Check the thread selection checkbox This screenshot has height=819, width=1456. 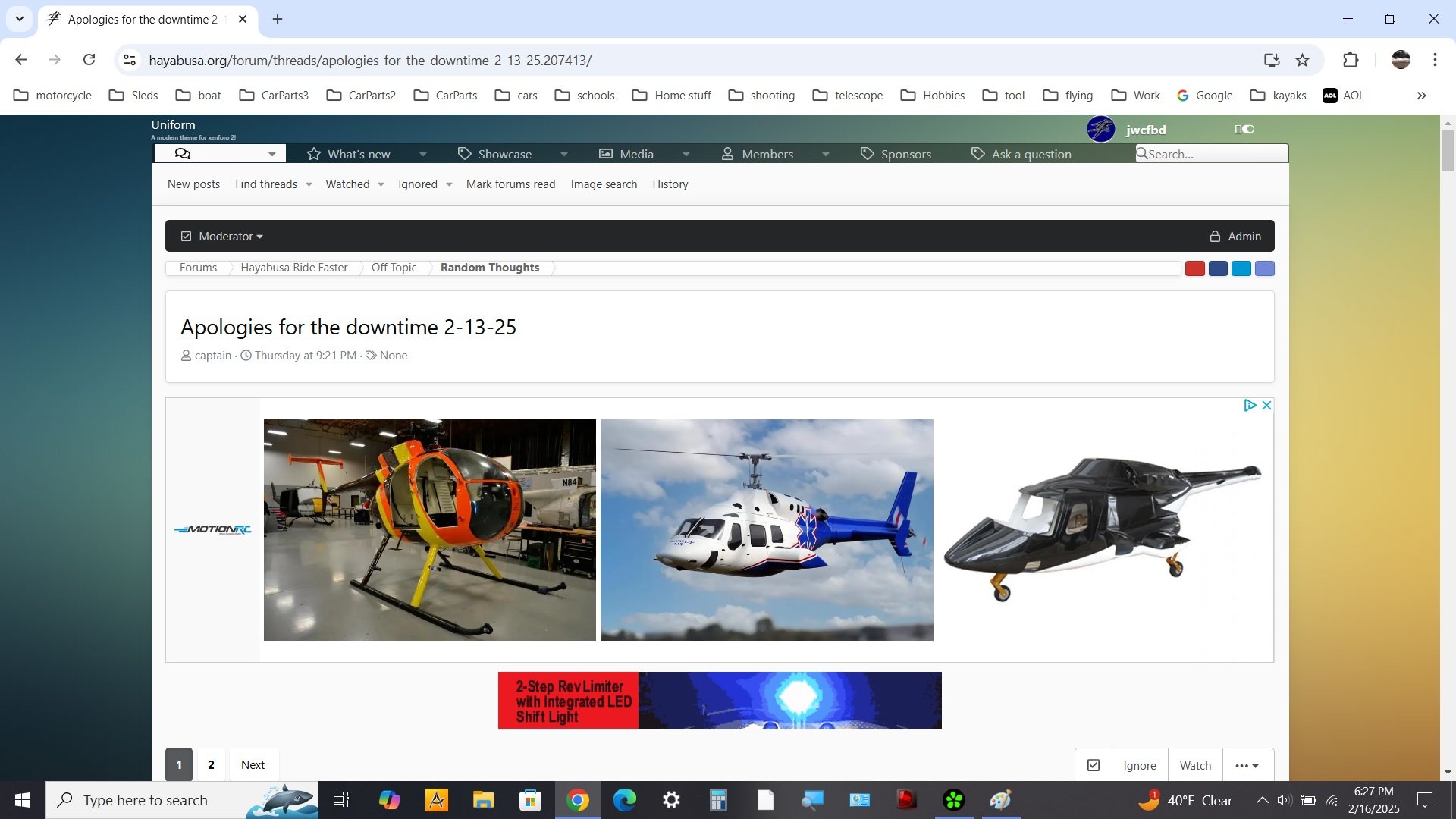pyautogui.click(x=1094, y=764)
